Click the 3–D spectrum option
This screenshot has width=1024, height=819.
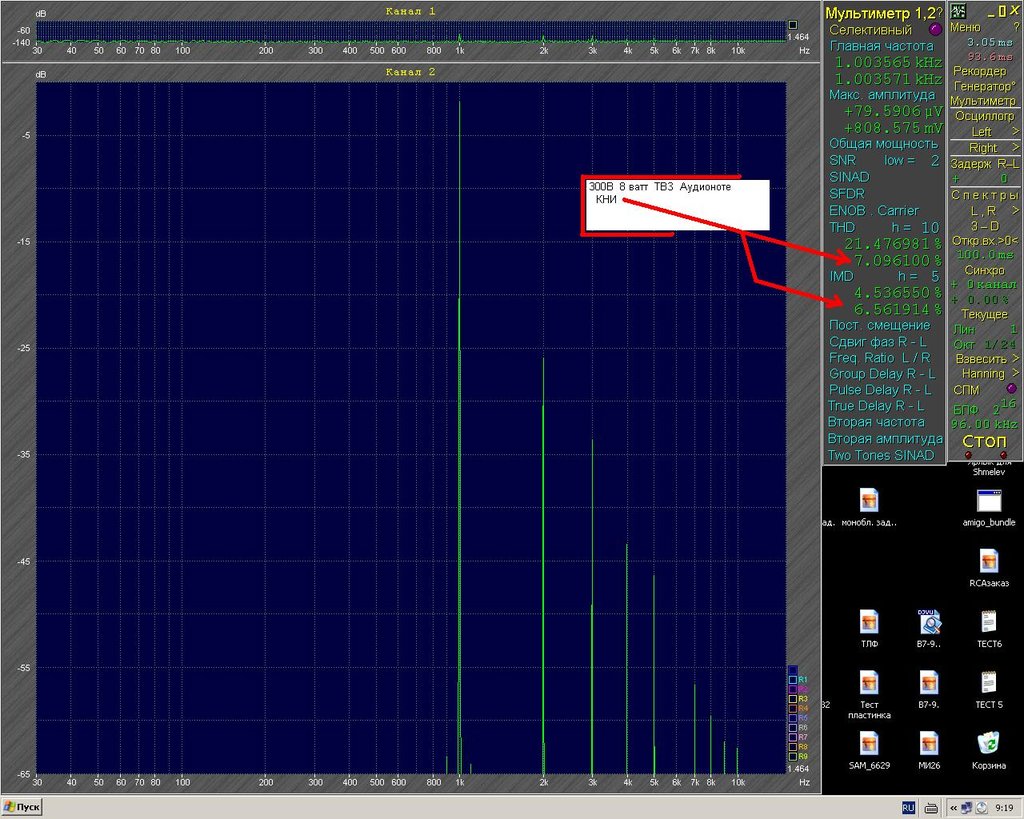[x=984, y=226]
